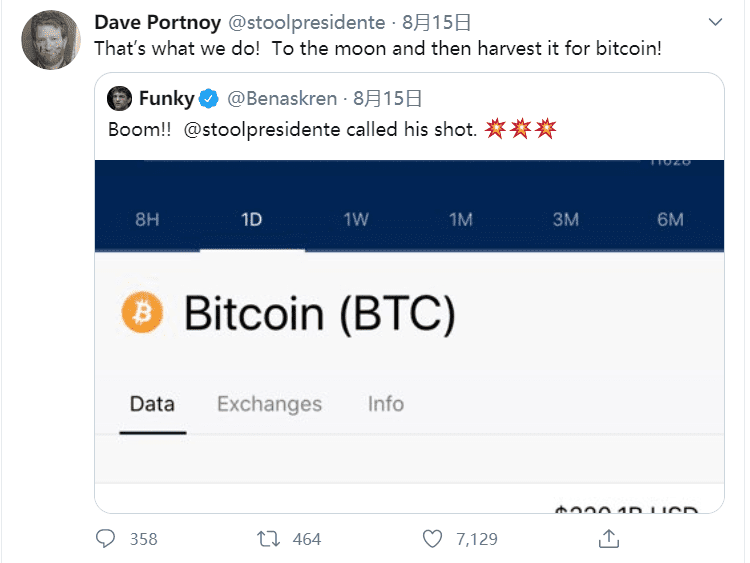The image size is (750, 563).
Task: Open Dave Portnoy's profile avatar
Action: coord(51,40)
